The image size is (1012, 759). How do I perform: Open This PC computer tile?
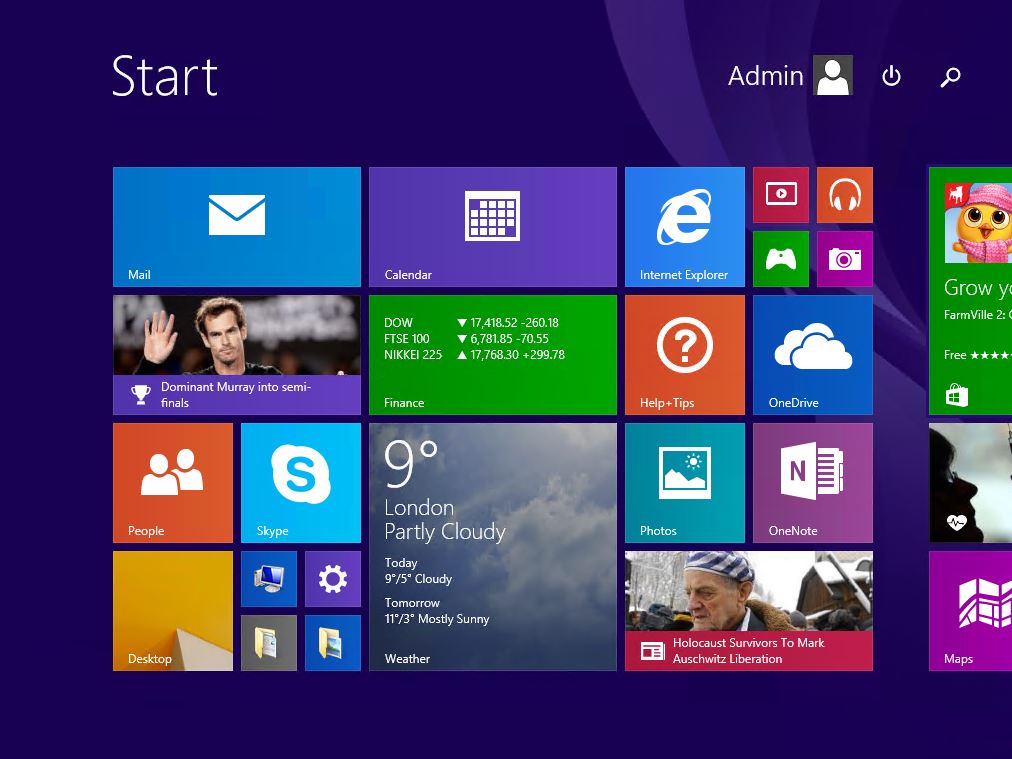pyautogui.click(x=268, y=578)
